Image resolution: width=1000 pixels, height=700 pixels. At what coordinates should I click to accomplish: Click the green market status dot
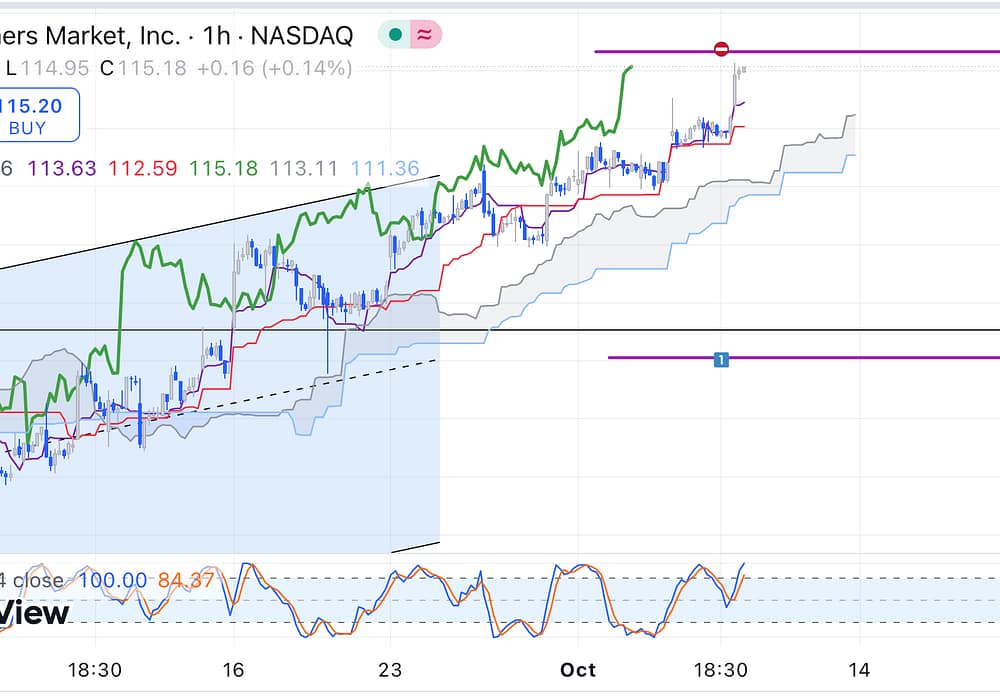tap(395, 35)
